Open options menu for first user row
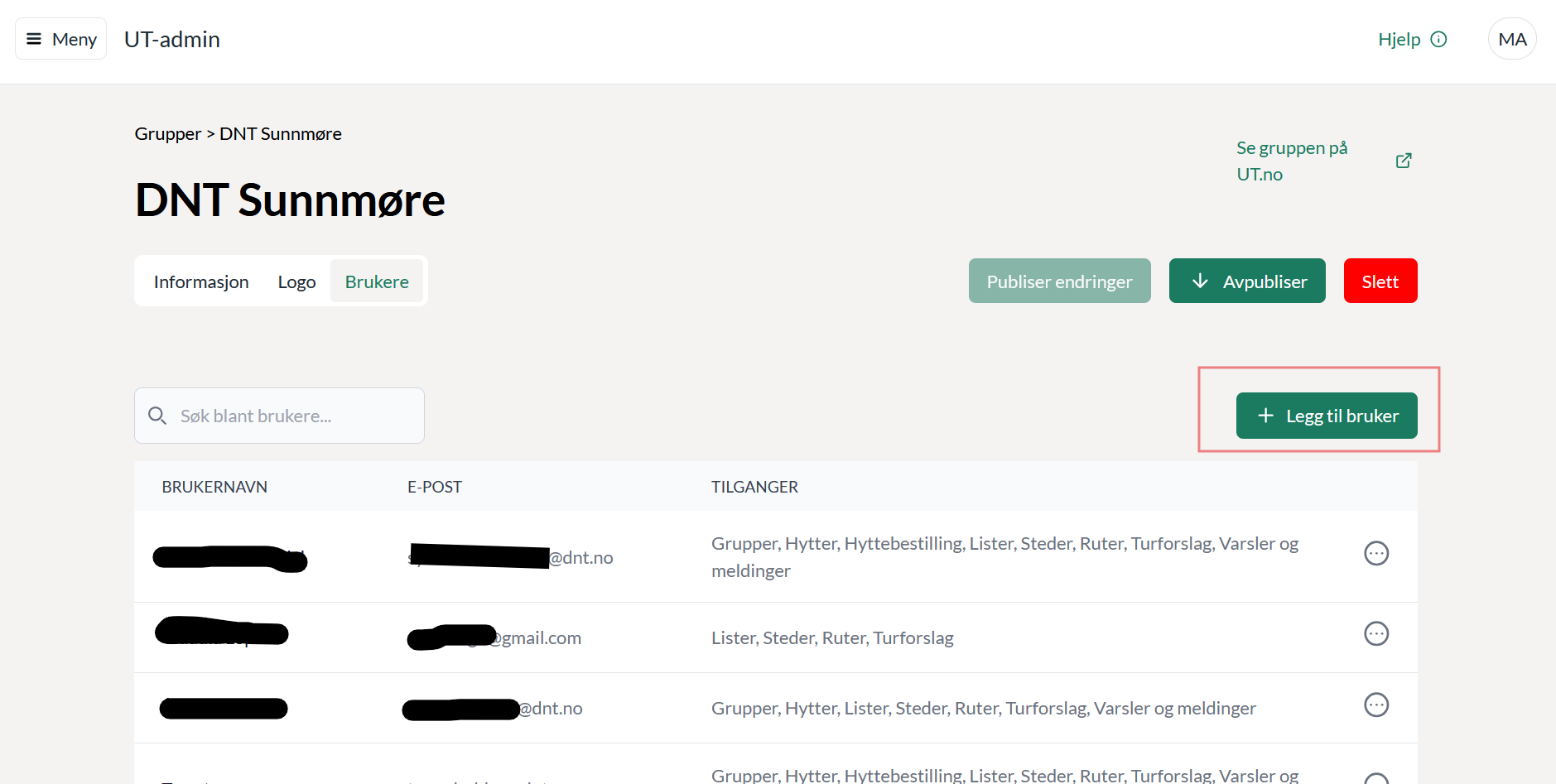1556x784 pixels. [x=1375, y=554]
